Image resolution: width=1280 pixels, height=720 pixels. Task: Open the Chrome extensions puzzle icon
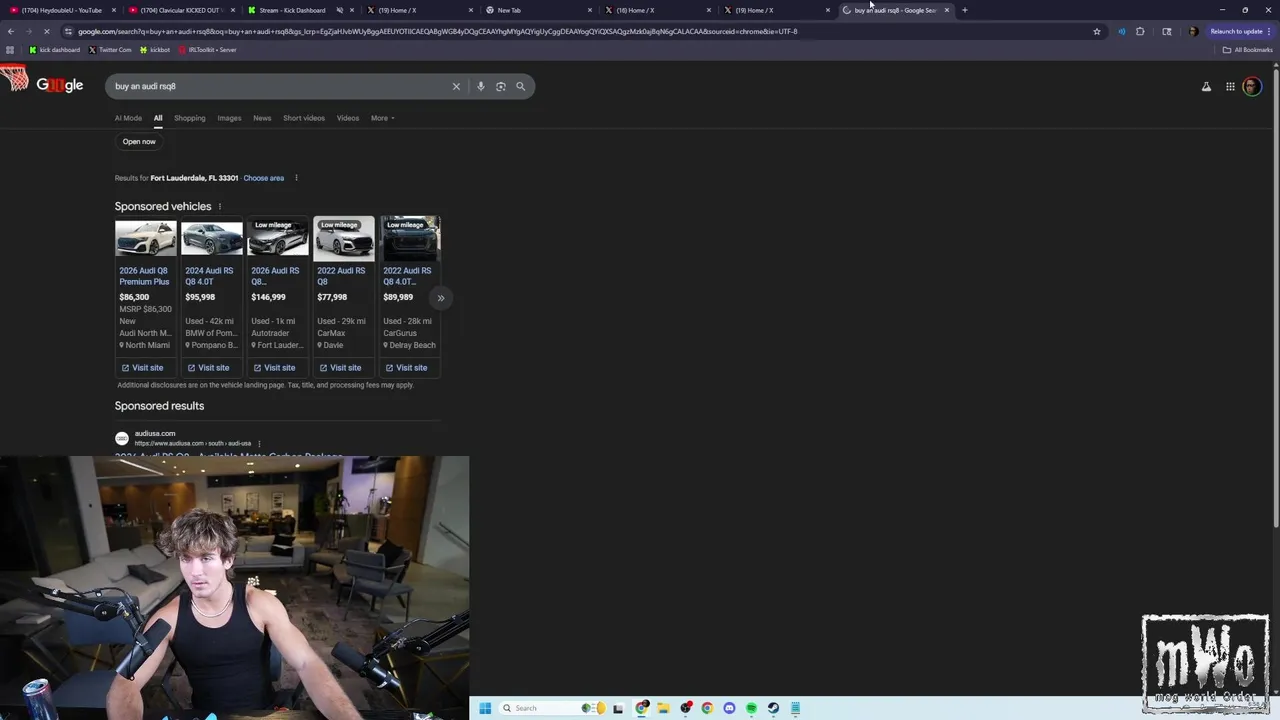[x=1140, y=31]
